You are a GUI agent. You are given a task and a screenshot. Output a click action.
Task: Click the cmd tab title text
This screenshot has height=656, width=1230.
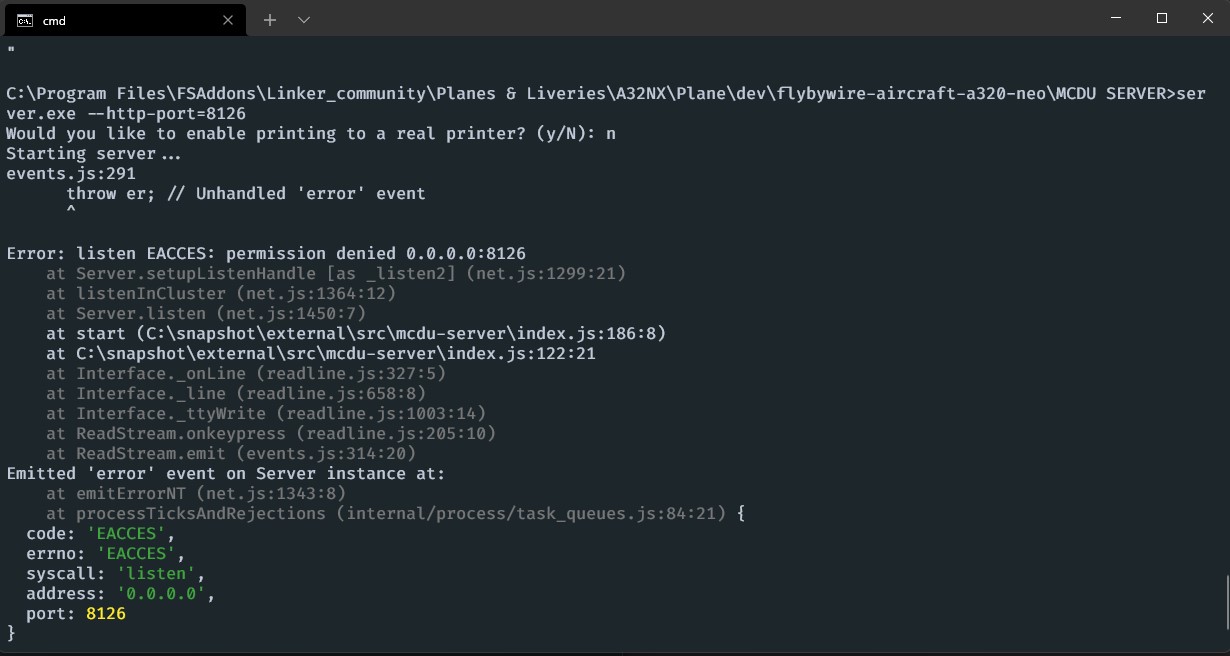(x=54, y=19)
